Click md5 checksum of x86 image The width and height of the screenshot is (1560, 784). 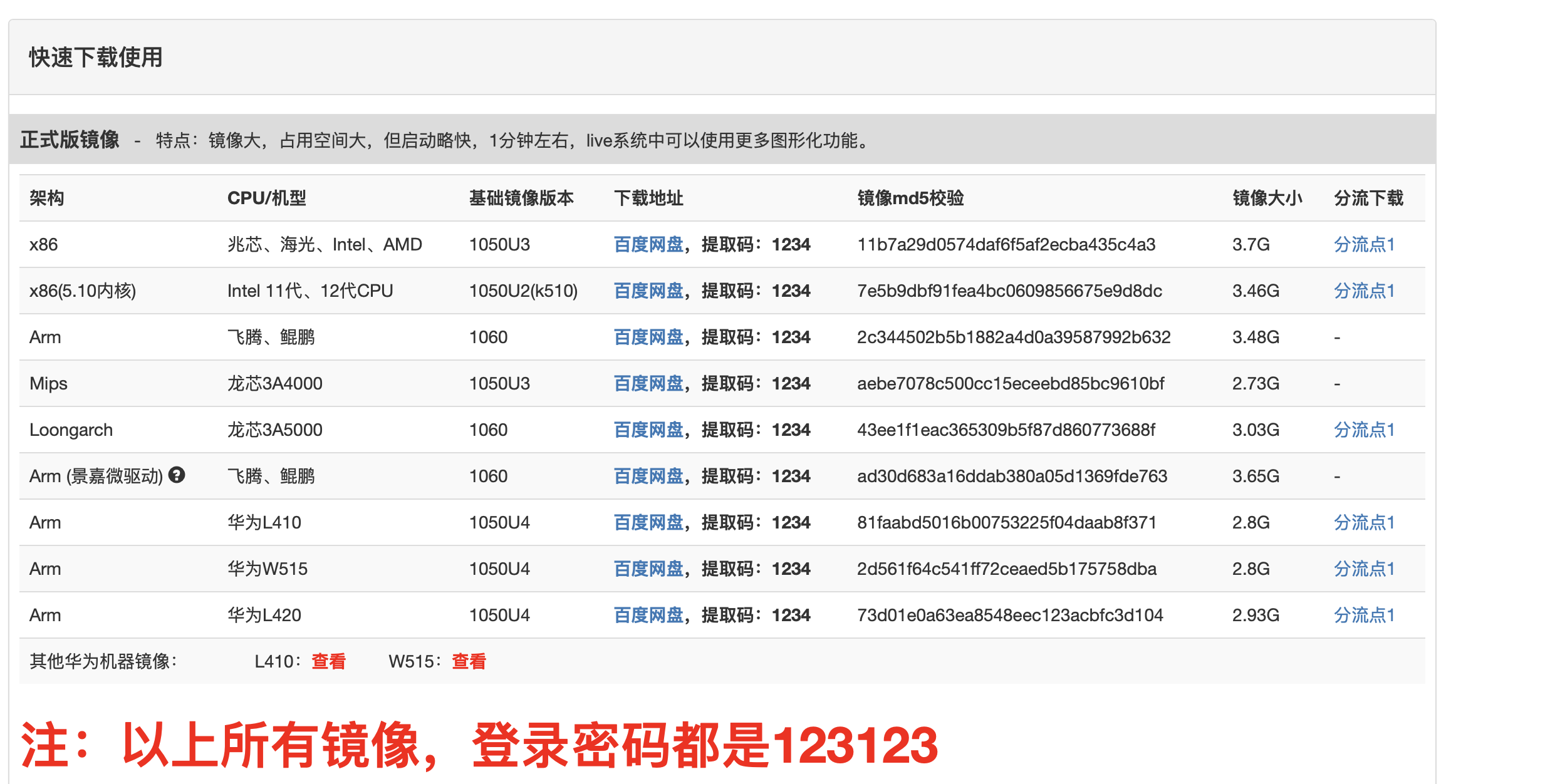tap(1006, 245)
